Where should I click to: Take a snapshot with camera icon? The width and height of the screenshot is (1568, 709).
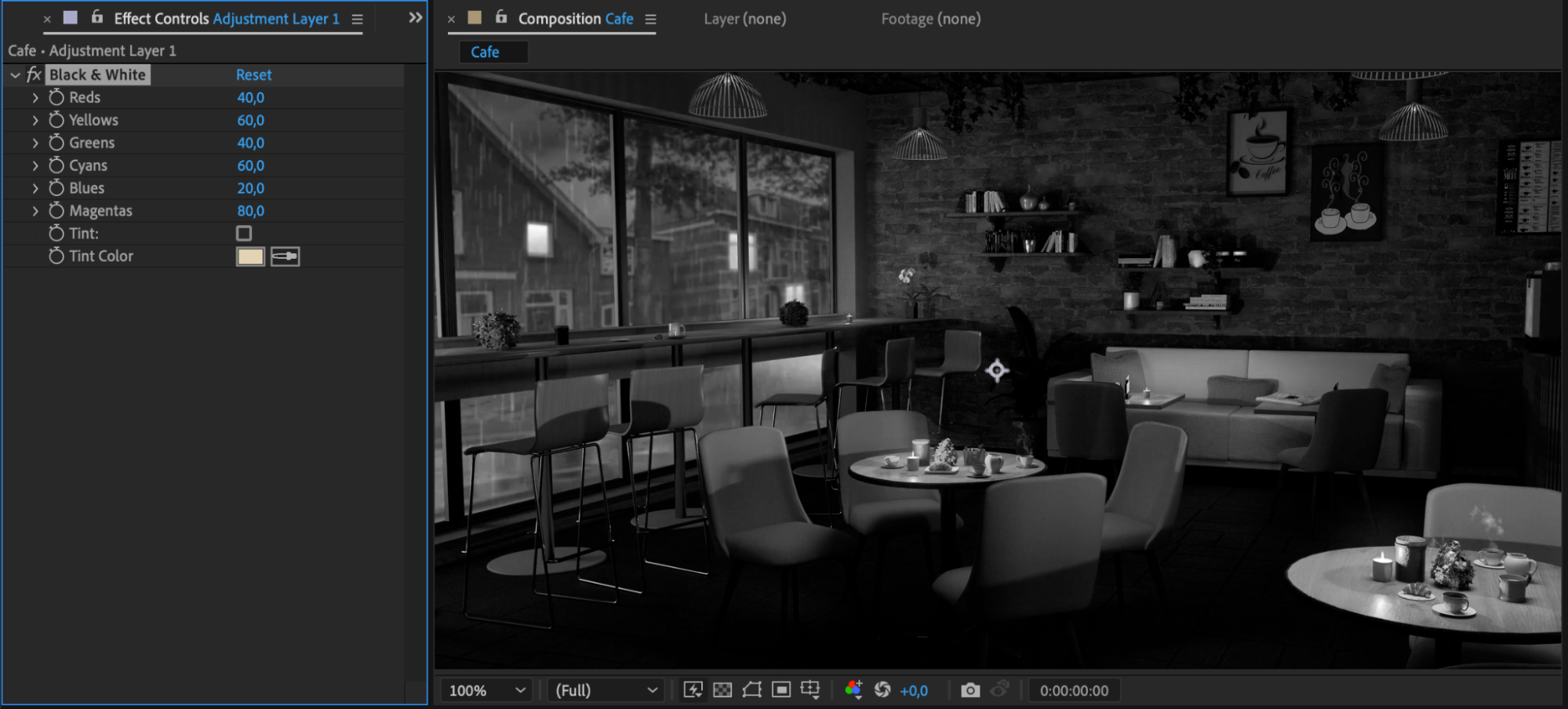coord(970,690)
